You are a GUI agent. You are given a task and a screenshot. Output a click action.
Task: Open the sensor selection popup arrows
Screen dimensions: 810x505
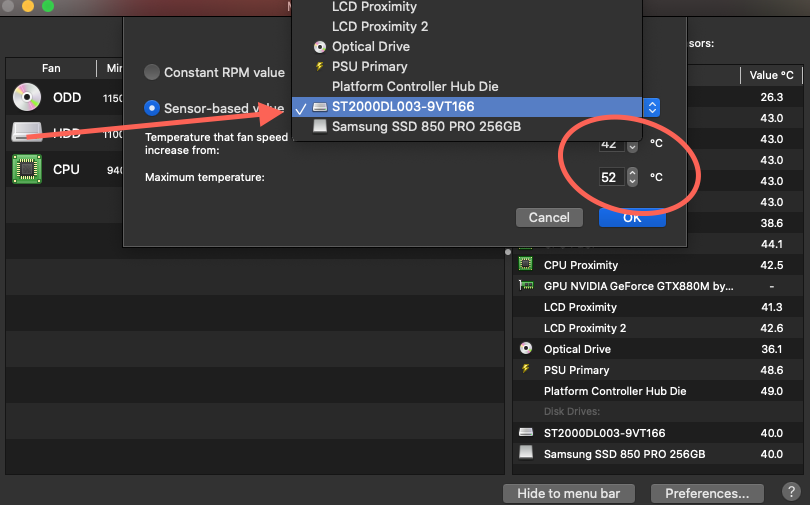tap(652, 107)
